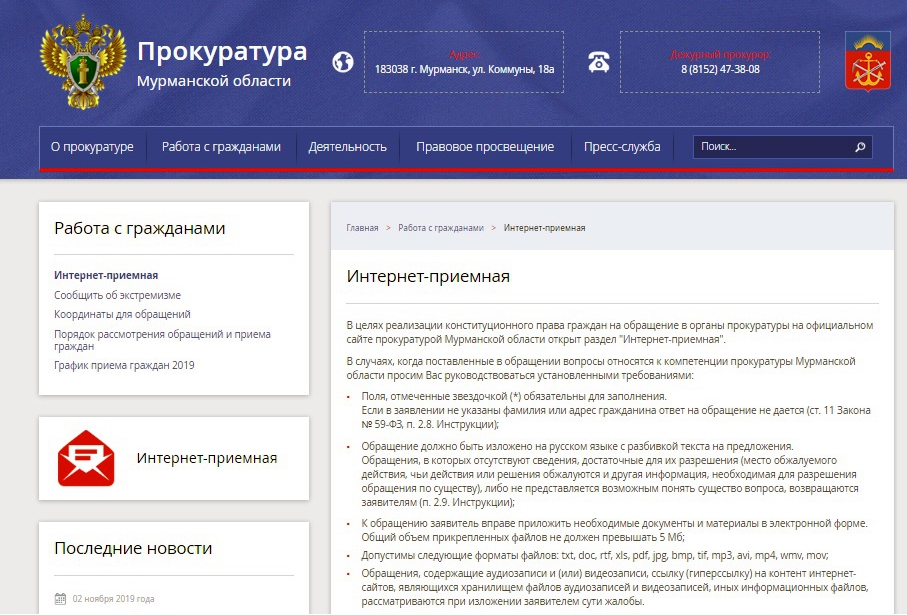Open the Координаты для обращений link
Image resolution: width=907 pixels, height=615 pixels.
122,314
